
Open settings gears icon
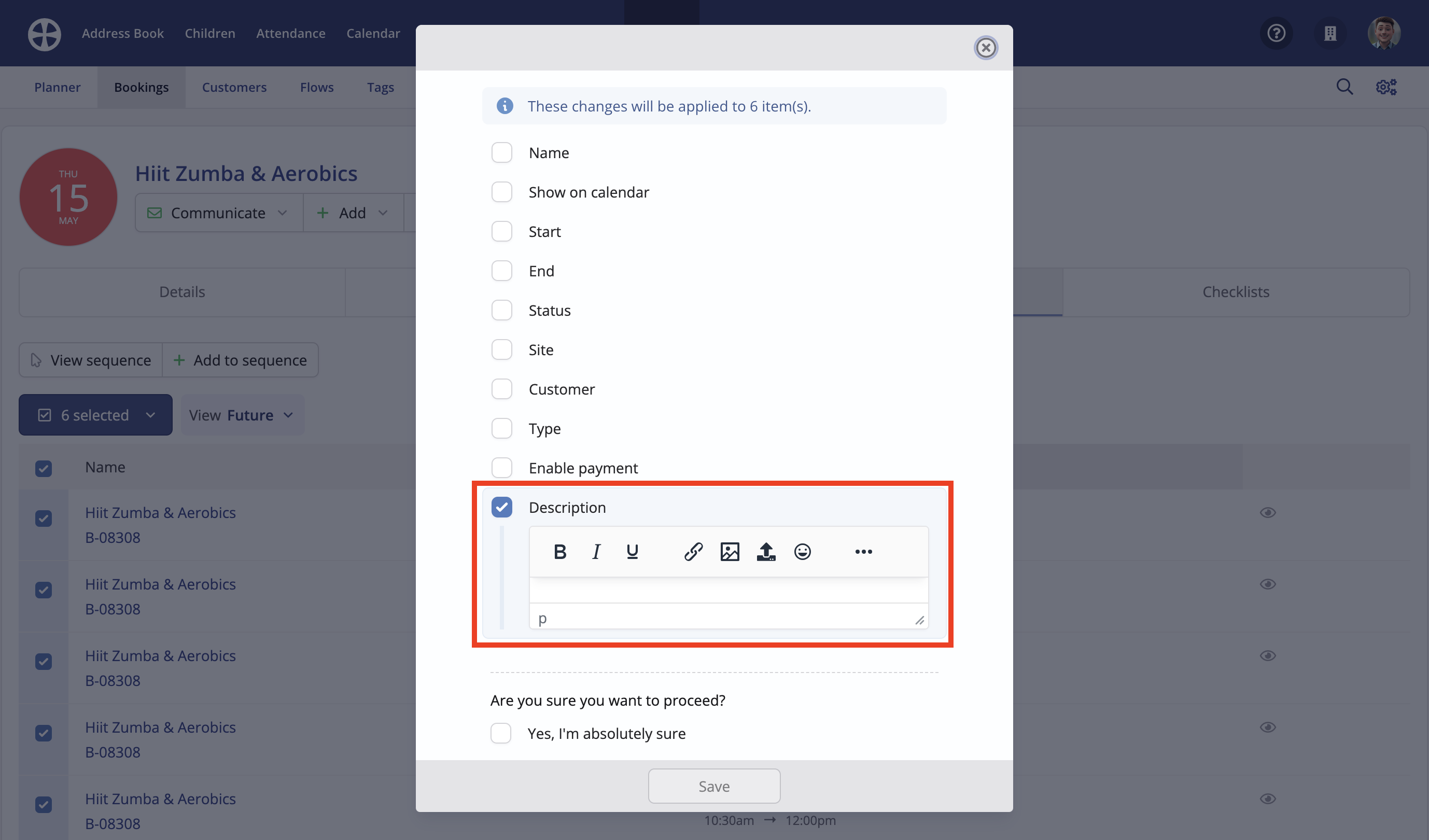point(1386,87)
